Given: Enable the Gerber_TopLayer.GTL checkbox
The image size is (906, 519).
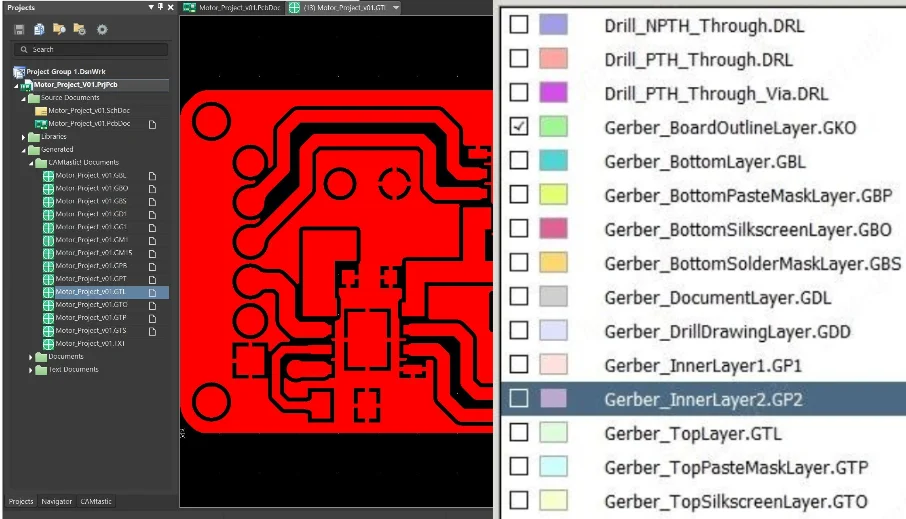Looking at the screenshot, I should (x=519, y=432).
